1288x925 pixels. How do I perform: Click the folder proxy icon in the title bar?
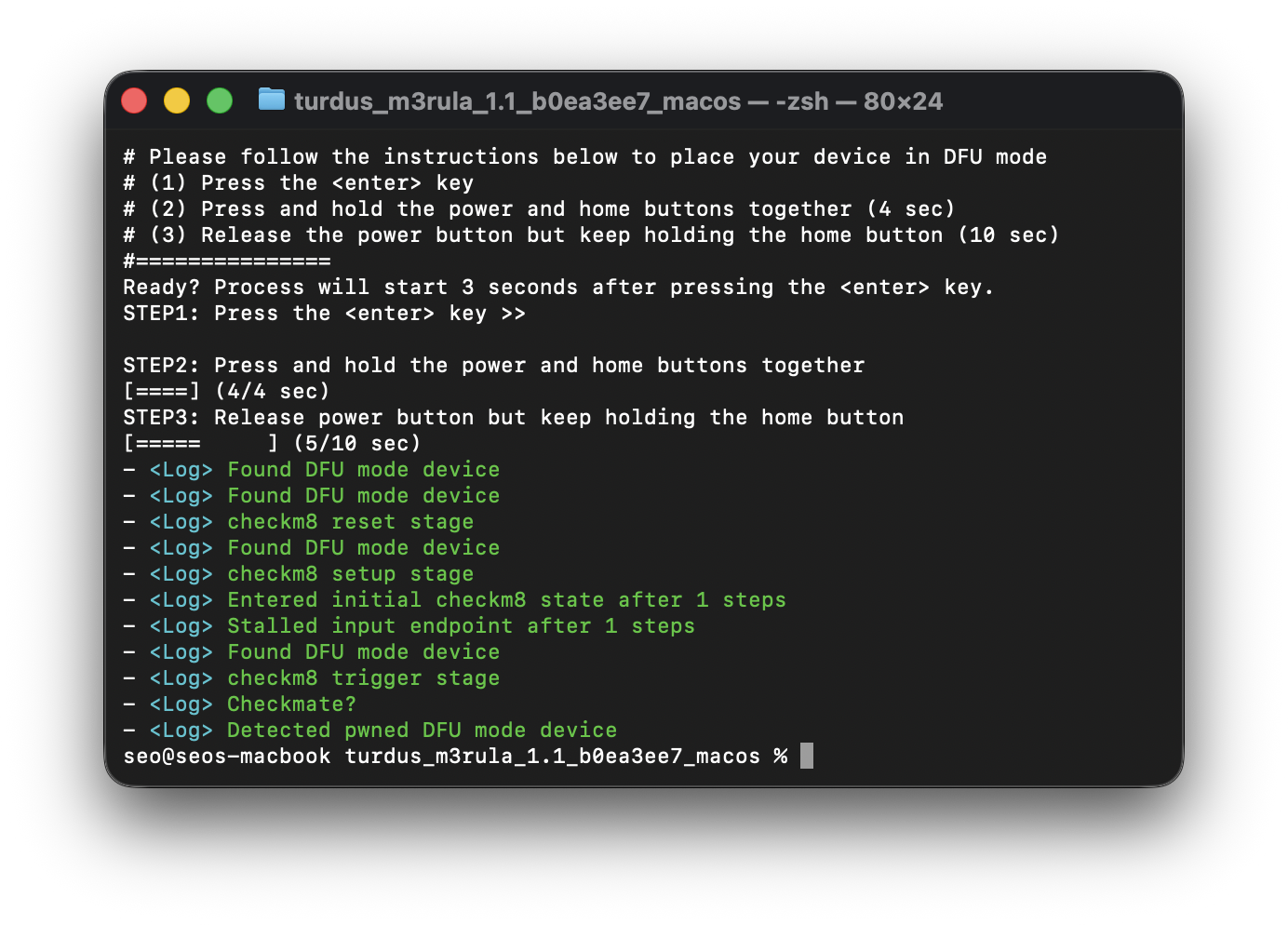[x=272, y=99]
